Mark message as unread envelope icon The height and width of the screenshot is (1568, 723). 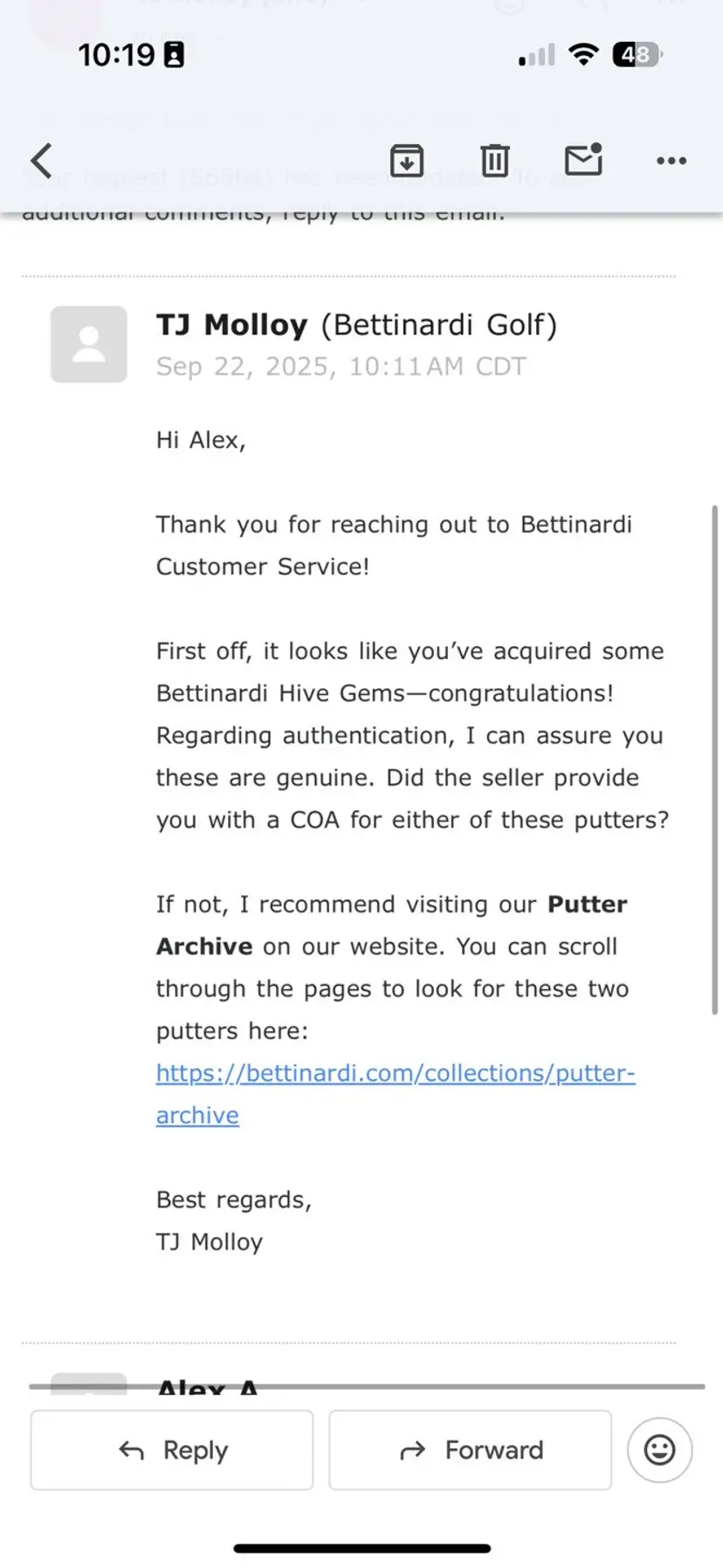(583, 160)
